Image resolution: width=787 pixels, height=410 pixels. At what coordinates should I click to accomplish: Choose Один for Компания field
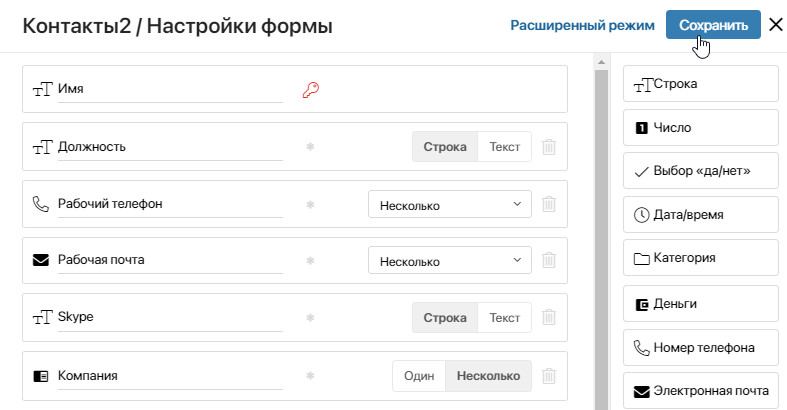(x=419, y=376)
